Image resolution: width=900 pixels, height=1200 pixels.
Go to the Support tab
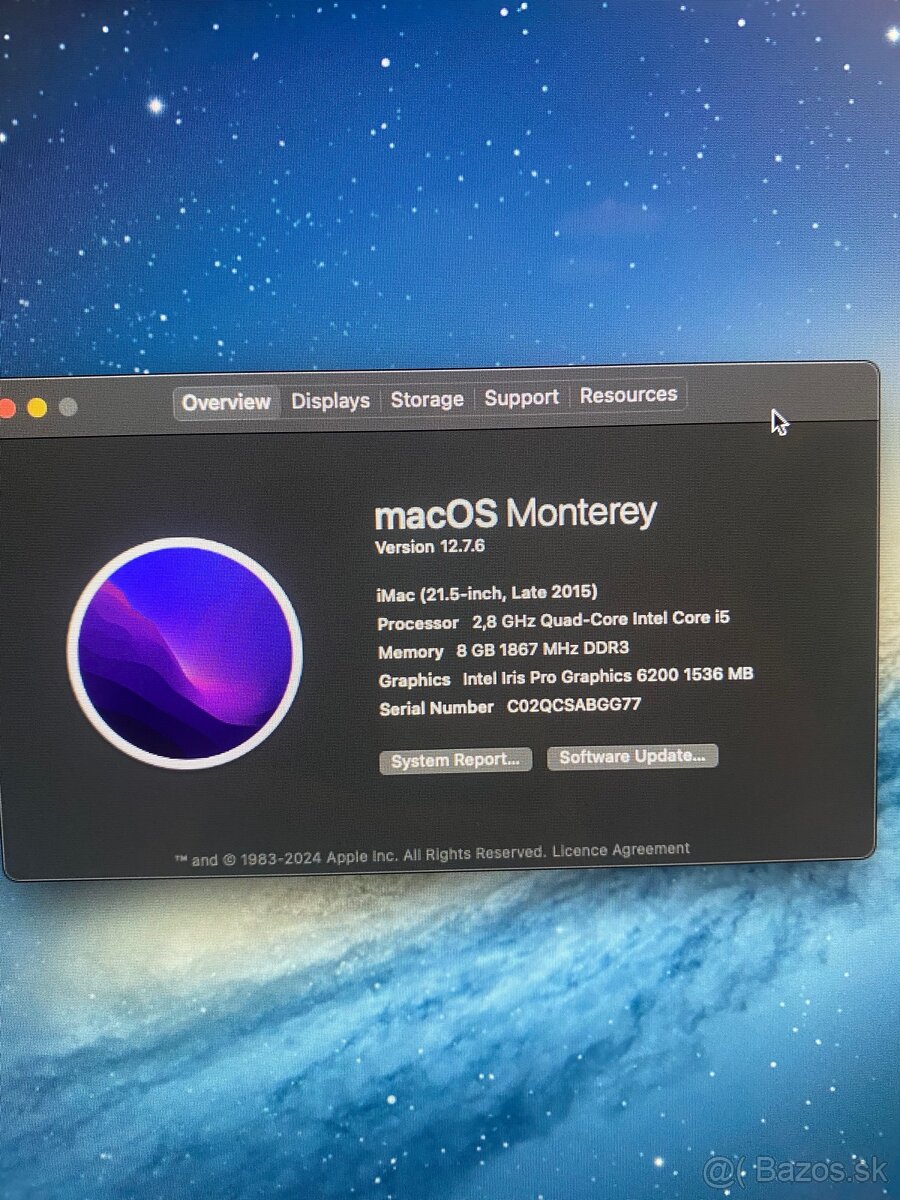tap(521, 397)
